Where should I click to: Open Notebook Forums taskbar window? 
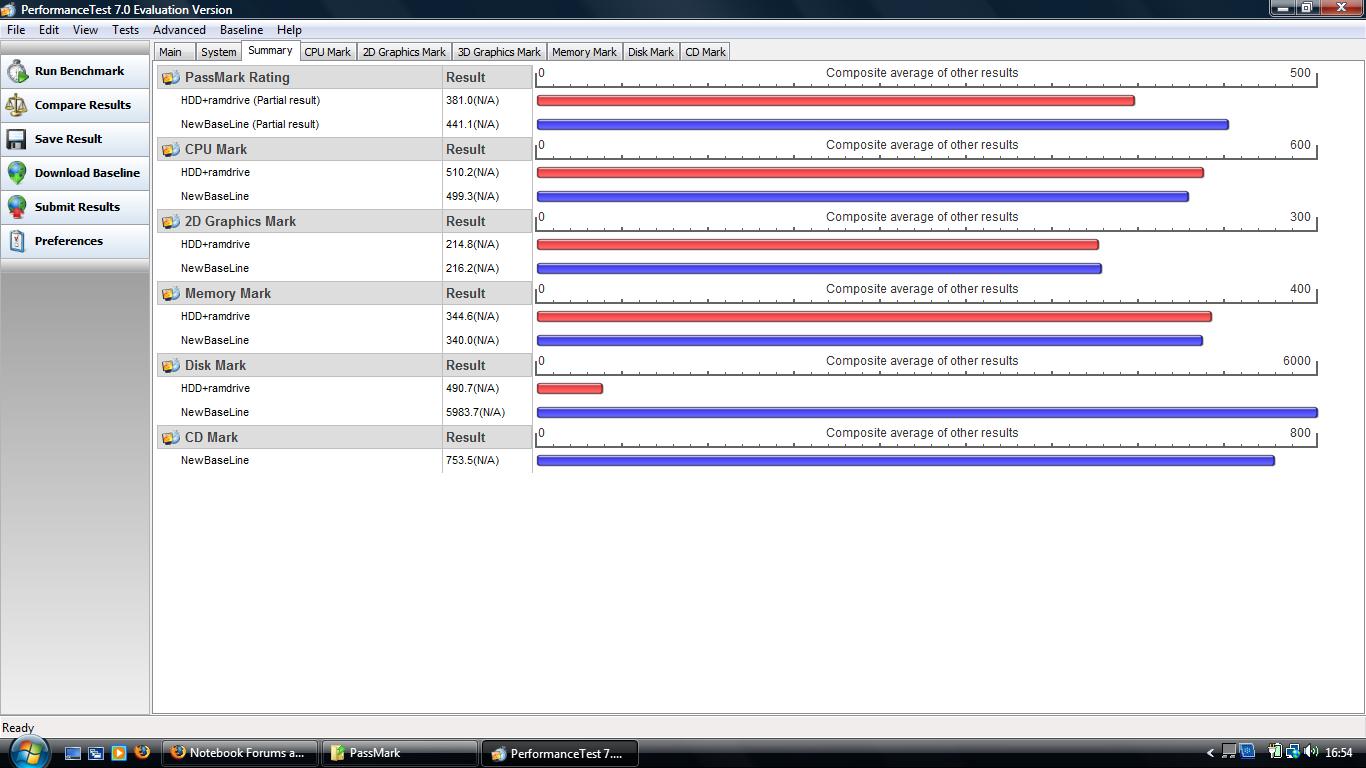(x=239, y=753)
